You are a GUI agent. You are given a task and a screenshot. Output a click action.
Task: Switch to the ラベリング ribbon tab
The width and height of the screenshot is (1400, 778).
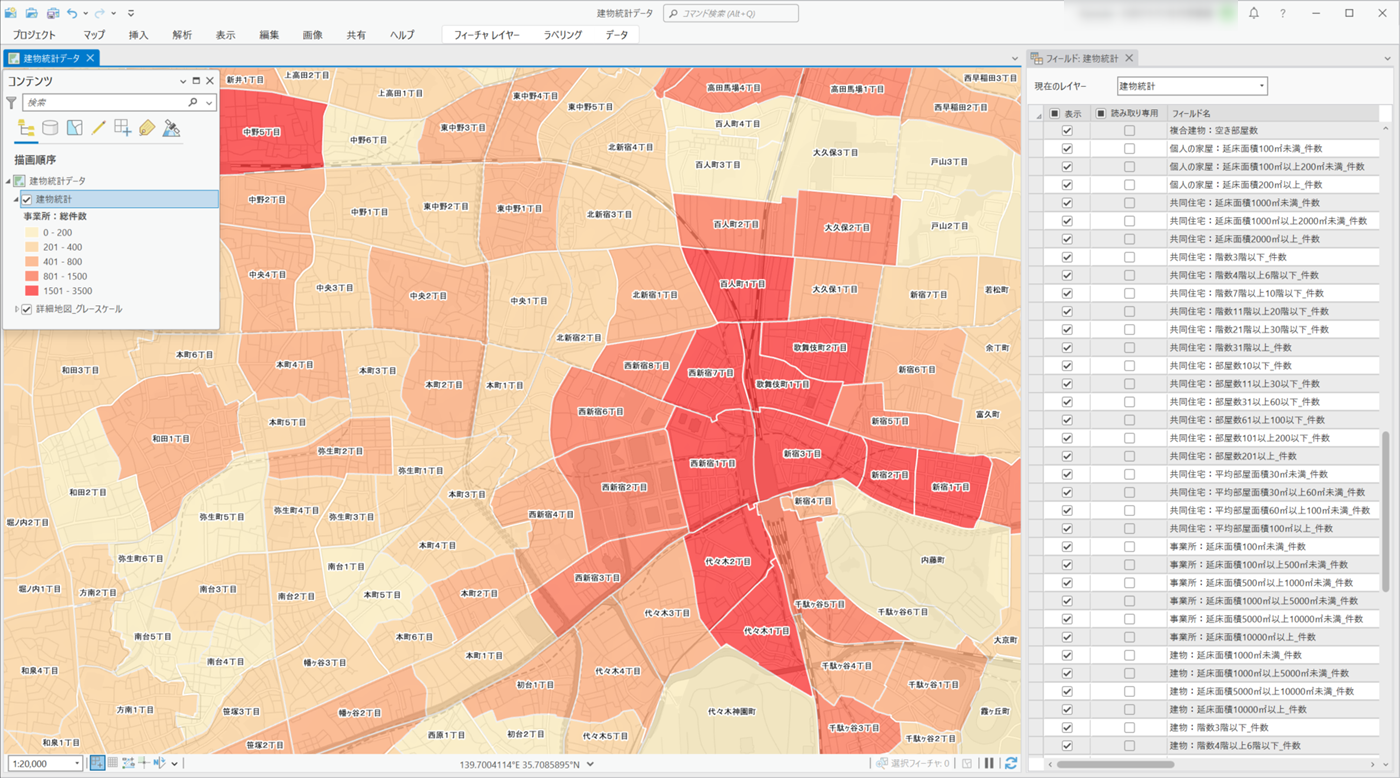pos(562,34)
